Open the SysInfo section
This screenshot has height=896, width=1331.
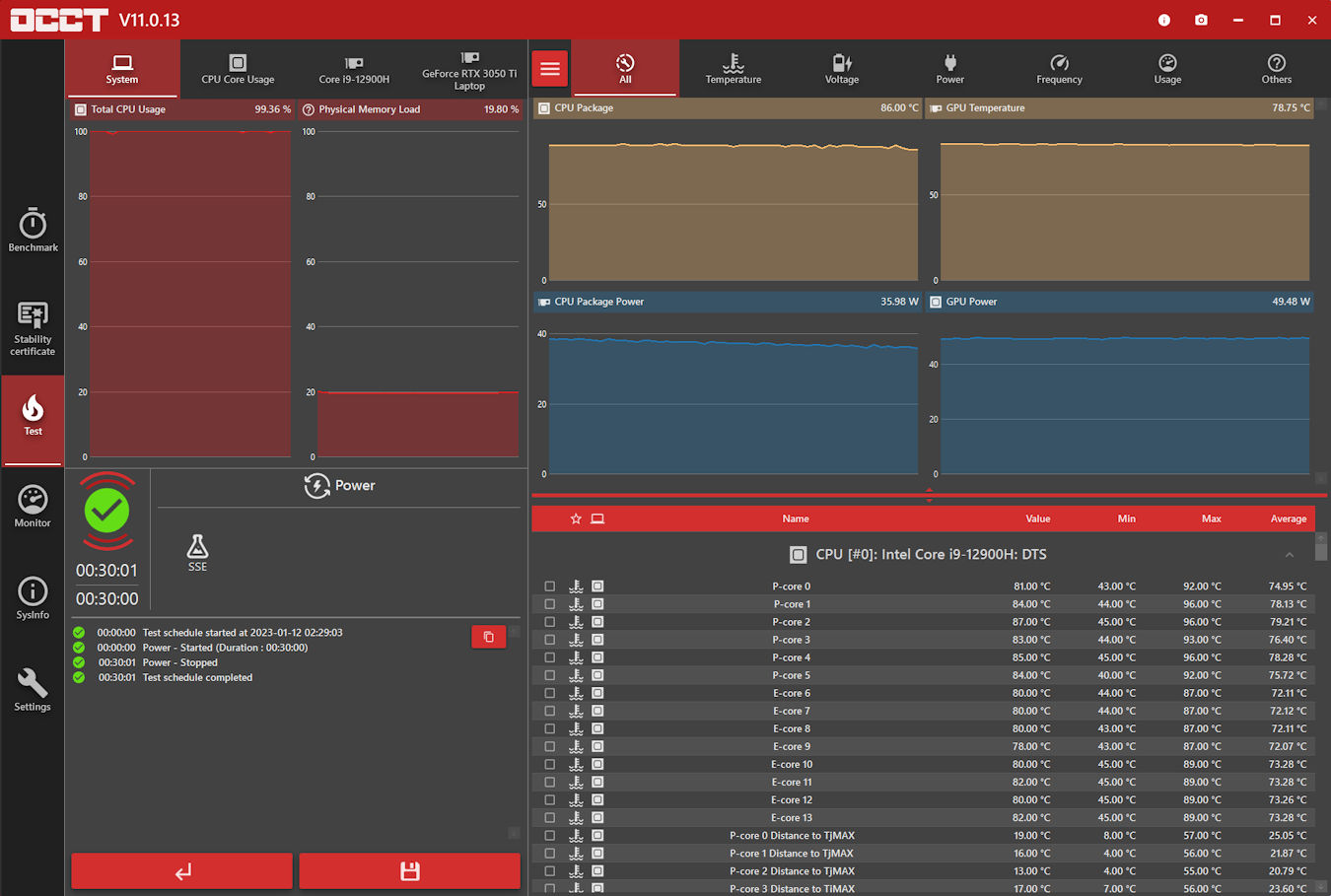[x=33, y=598]
